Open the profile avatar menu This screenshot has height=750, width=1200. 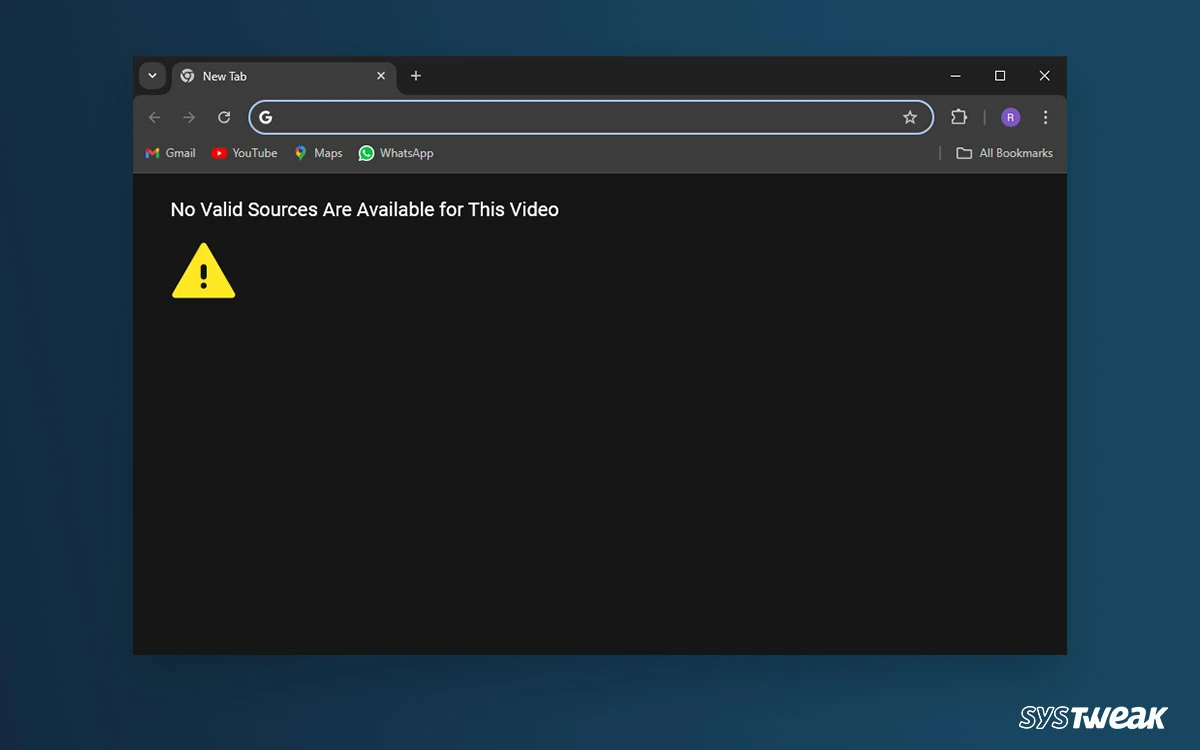(1011, 117)
